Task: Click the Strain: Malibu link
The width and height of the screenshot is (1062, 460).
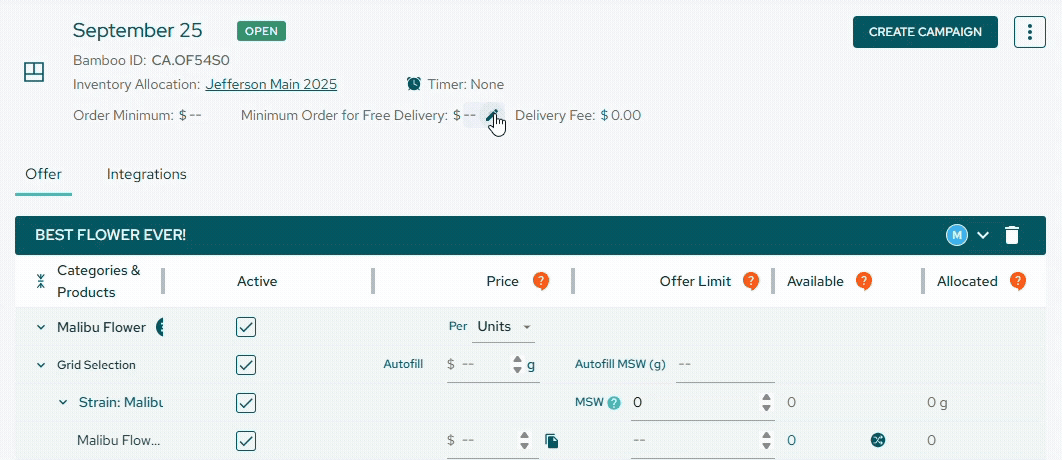Action: pyautogui.click(x=121, y=402)
